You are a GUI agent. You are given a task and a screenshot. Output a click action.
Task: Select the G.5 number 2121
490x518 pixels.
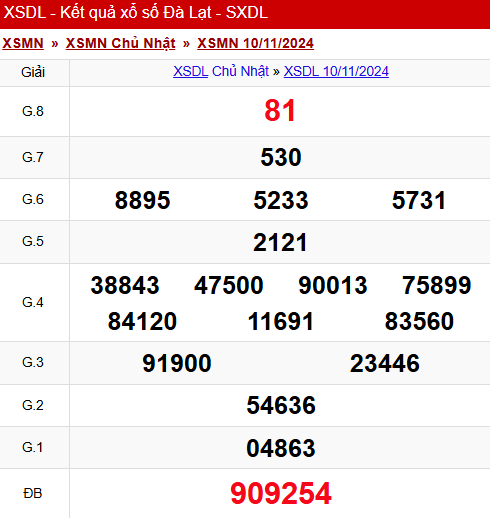(280, 242)
